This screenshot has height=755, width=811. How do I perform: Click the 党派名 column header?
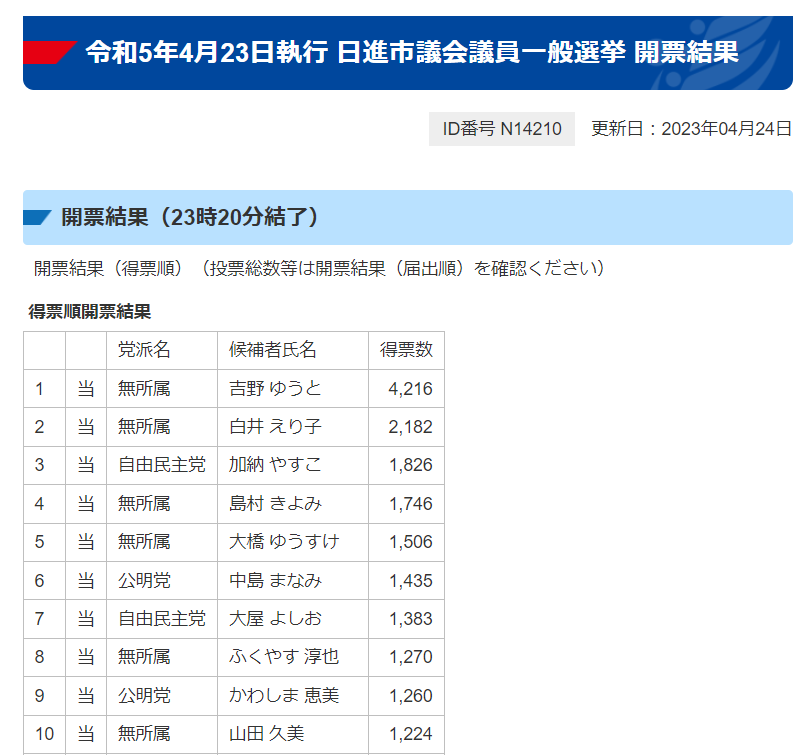click(145, 350)
